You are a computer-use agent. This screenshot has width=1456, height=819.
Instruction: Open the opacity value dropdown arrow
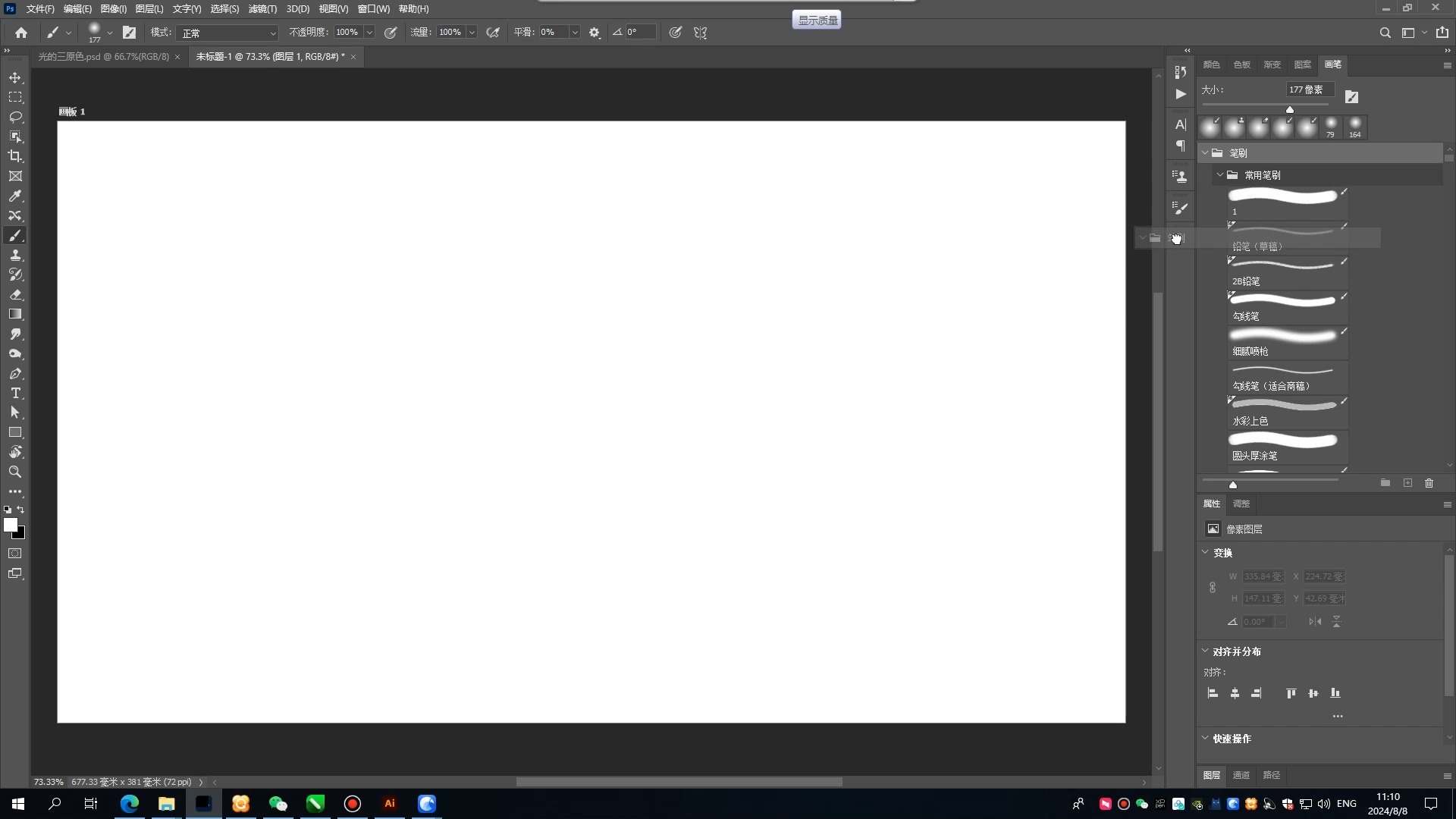(369, 33)
